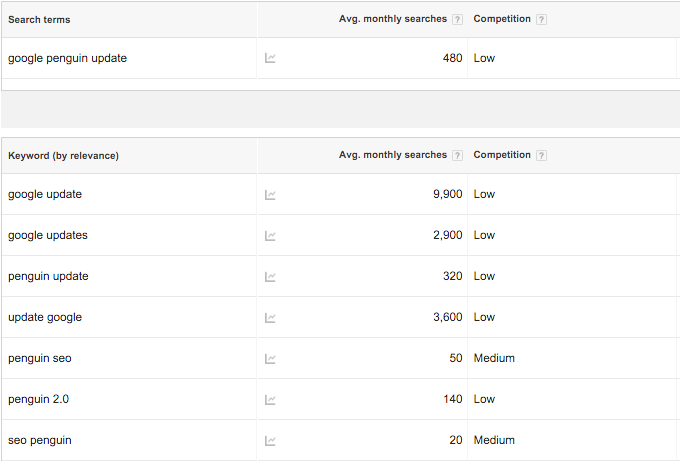Click the 2,900 monthly searches value
This screenshot has height=461, width=680.
[x=448, y=235]
